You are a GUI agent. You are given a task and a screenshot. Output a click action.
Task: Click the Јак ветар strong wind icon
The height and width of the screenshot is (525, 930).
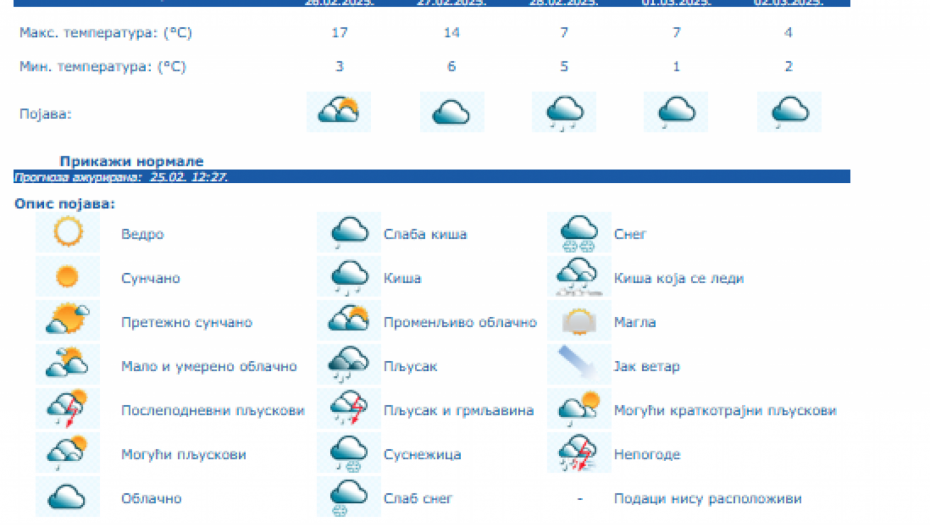[579, 366]
